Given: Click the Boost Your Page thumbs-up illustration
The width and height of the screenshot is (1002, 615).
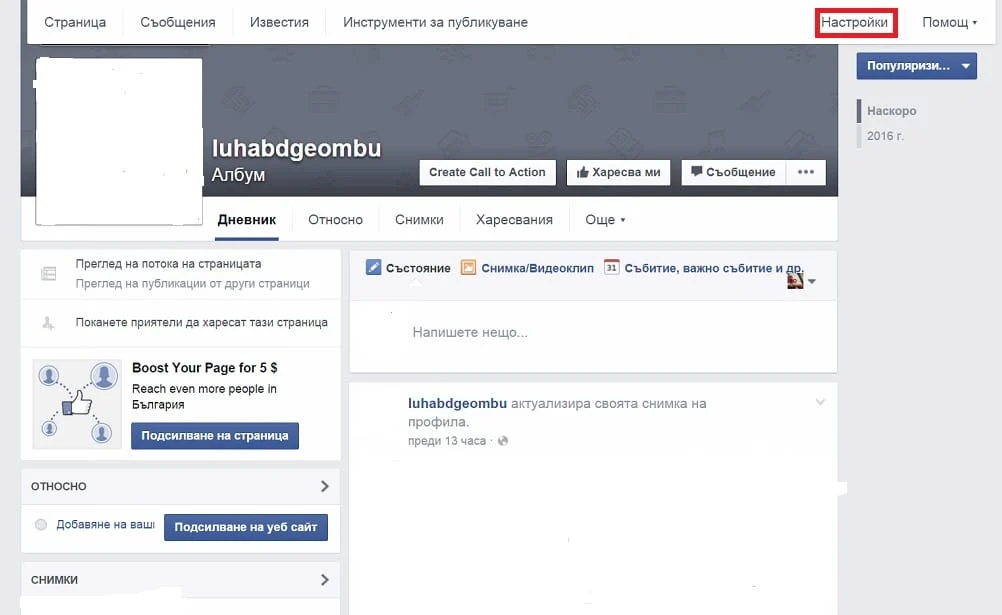Looking at the screenshot, I should pyautogui.click(x=77, y=404).
